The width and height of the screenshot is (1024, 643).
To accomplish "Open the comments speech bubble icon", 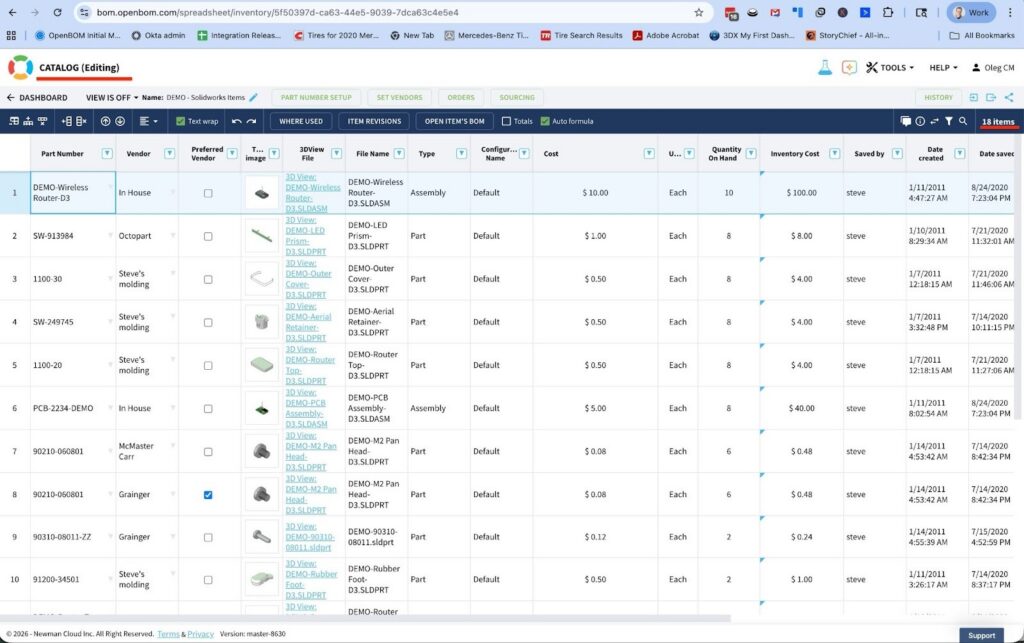I will click(x=906, y=121).
